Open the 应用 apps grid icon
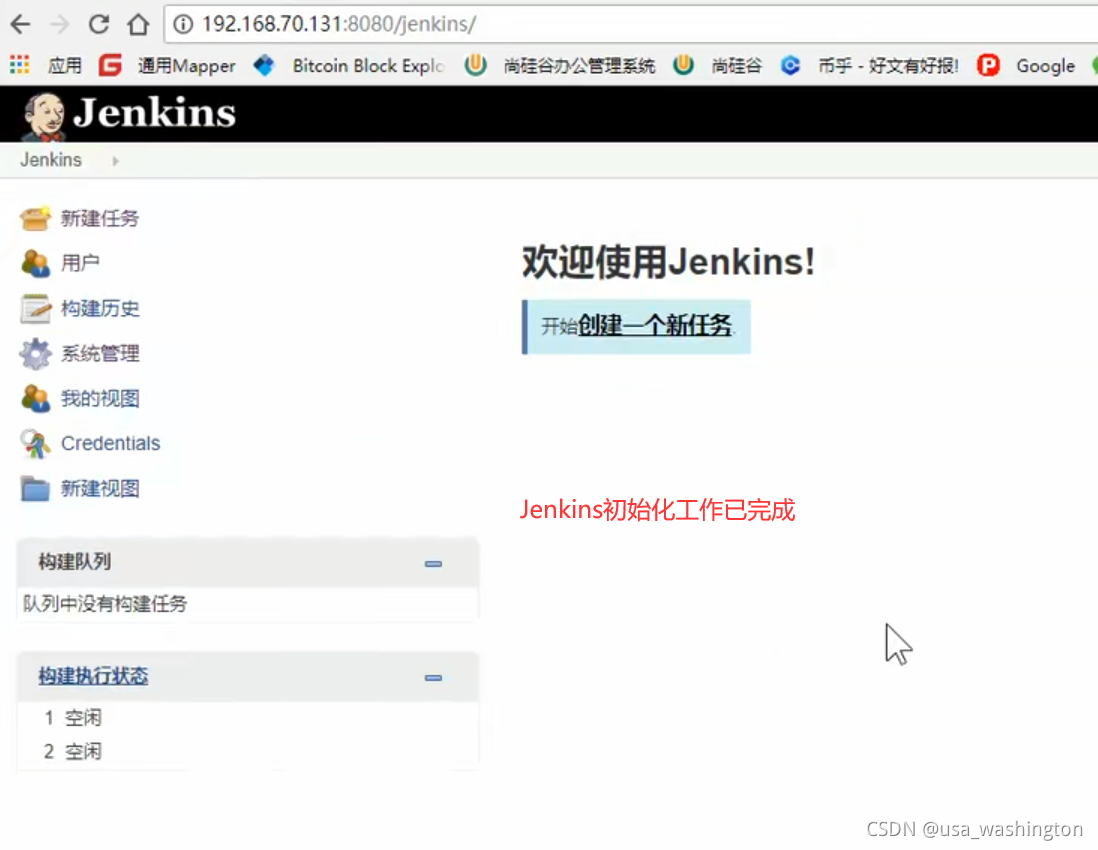1098x850 pixels. (x=20, y=65)
